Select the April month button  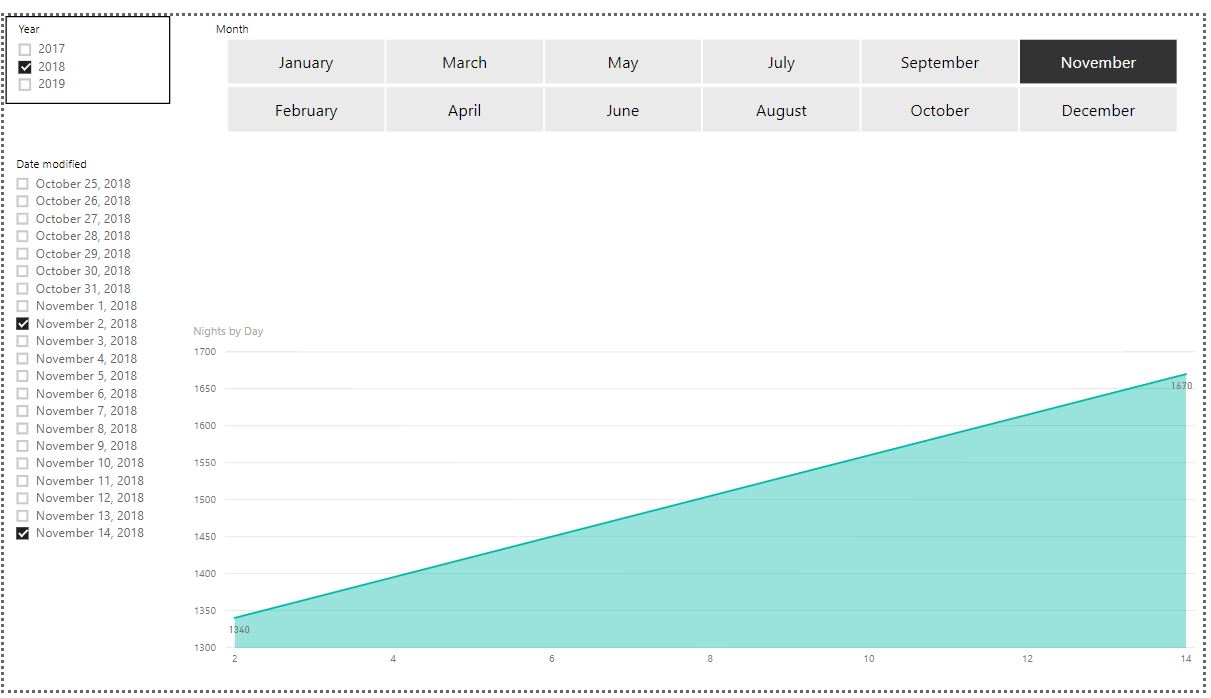coord(464,110)
